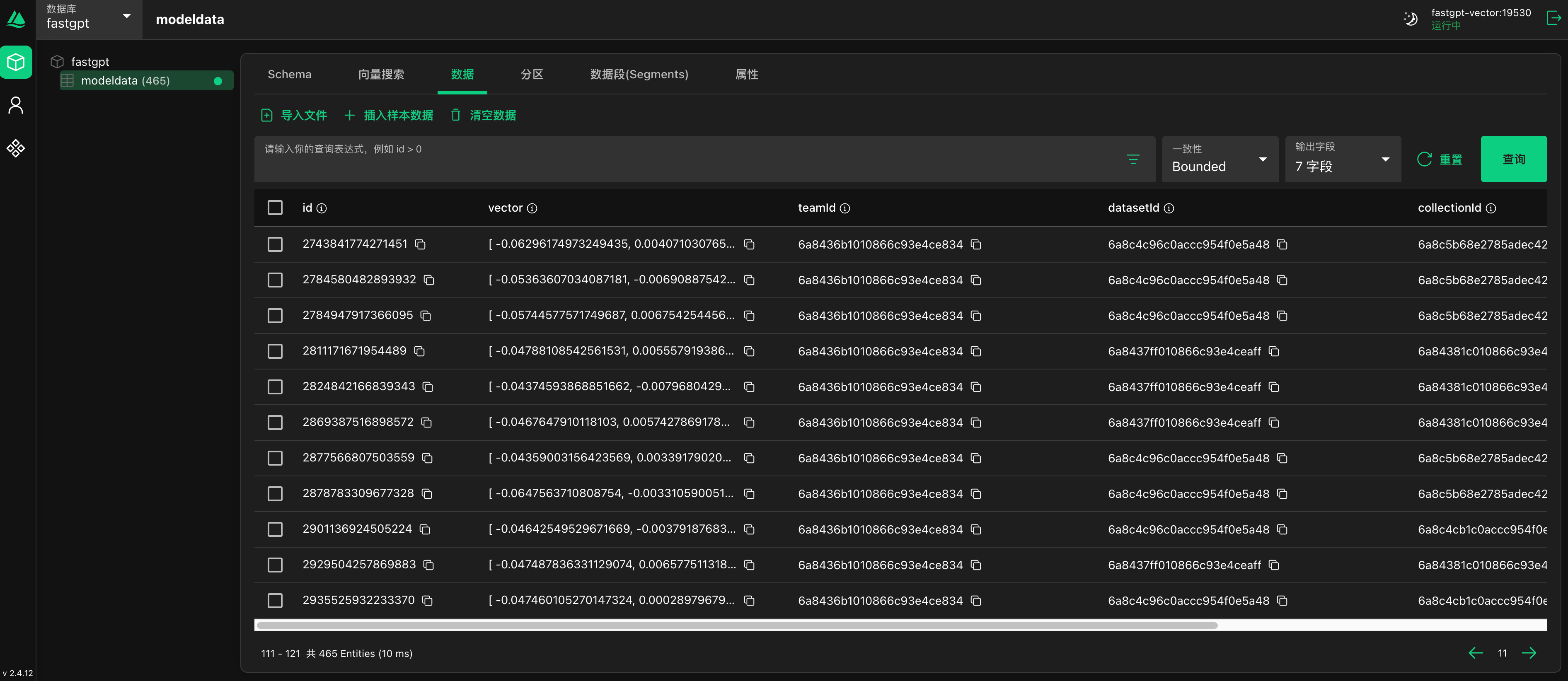This screenshot has width=1568, height=681.
Task: Copy id 2811171671954489
Action: 419,351
